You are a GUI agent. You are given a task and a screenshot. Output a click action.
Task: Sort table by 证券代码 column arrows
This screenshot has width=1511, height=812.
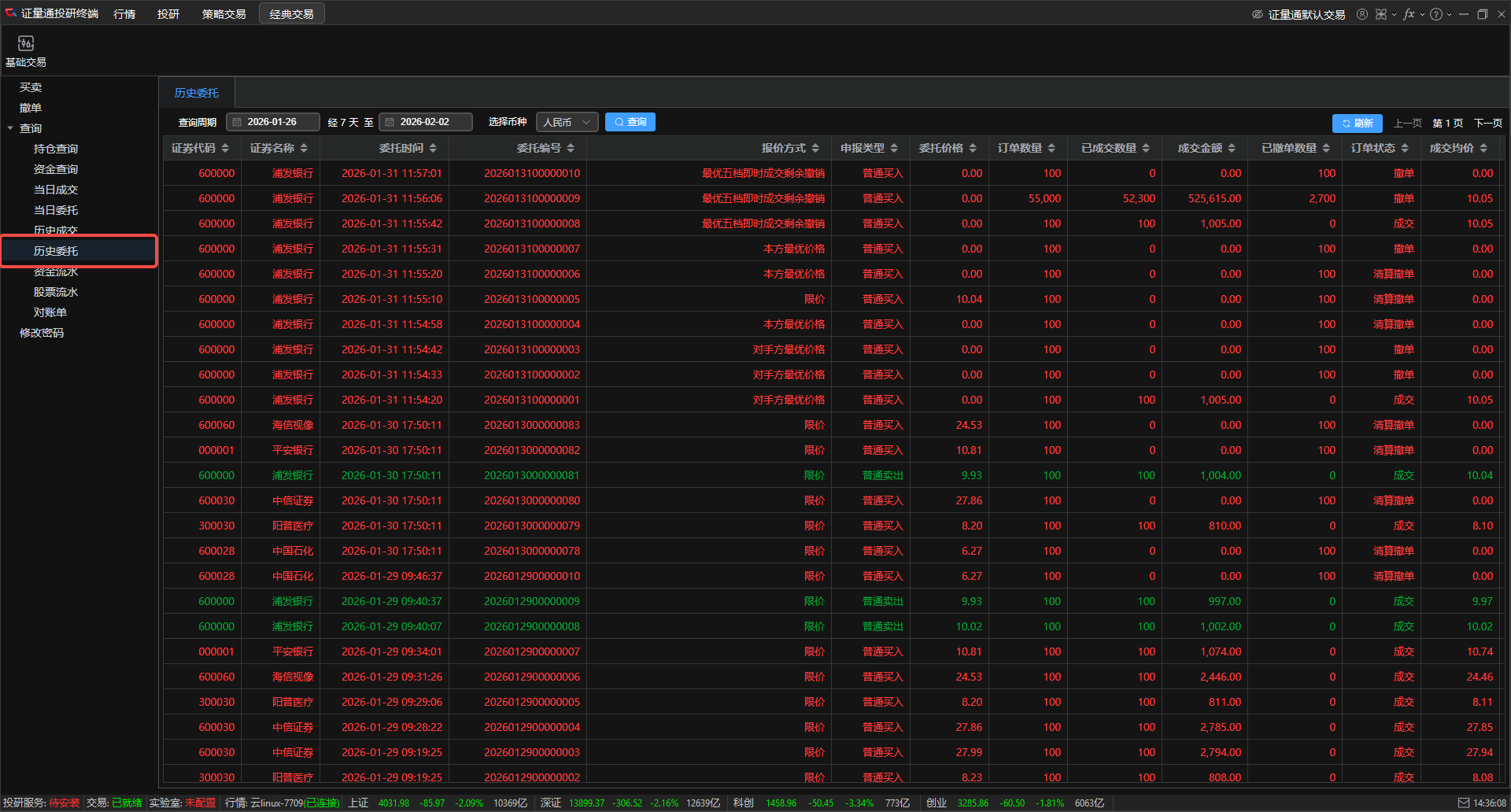click(225, 148)
